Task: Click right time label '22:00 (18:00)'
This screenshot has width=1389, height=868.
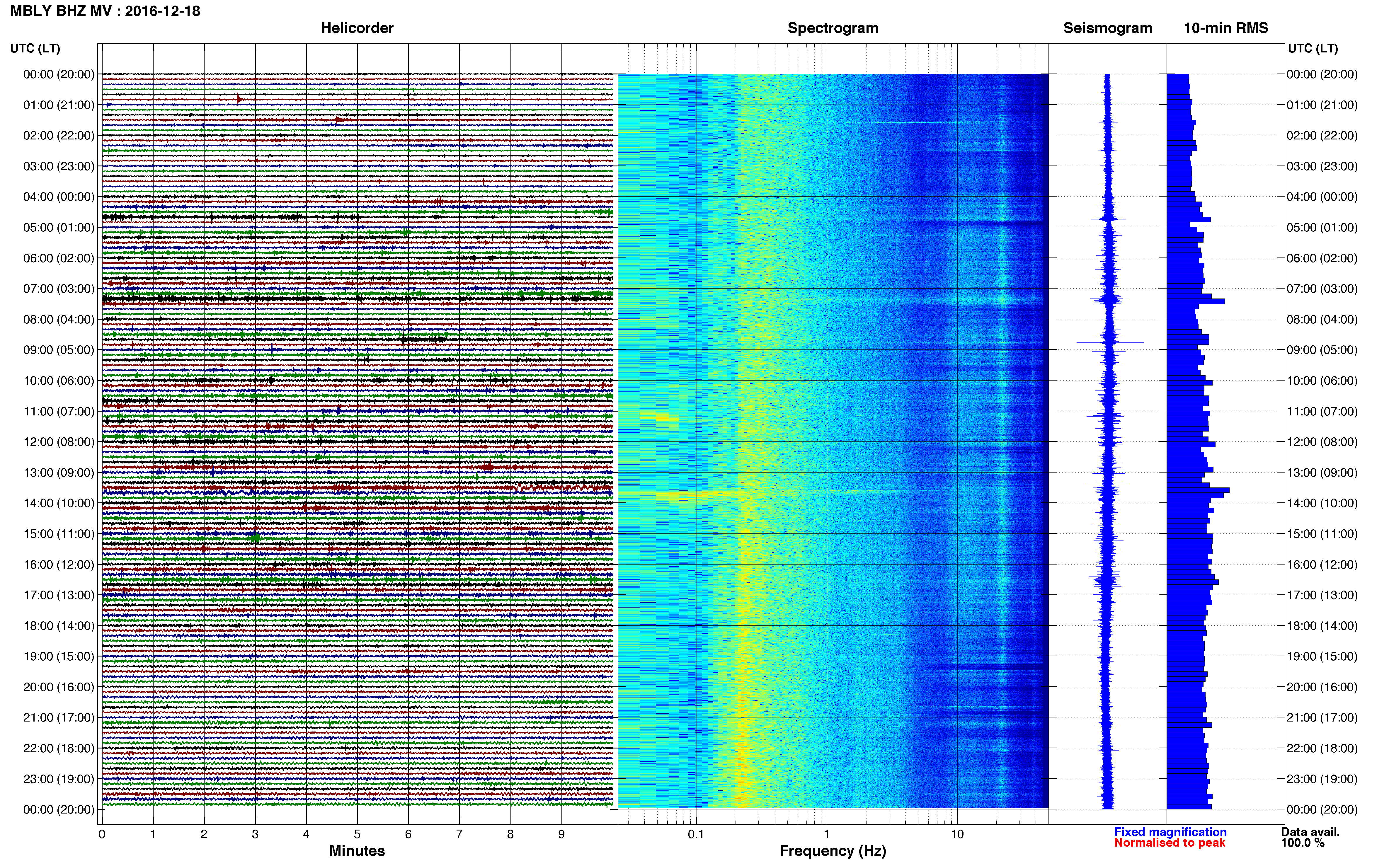Action: pos(1322,748)
